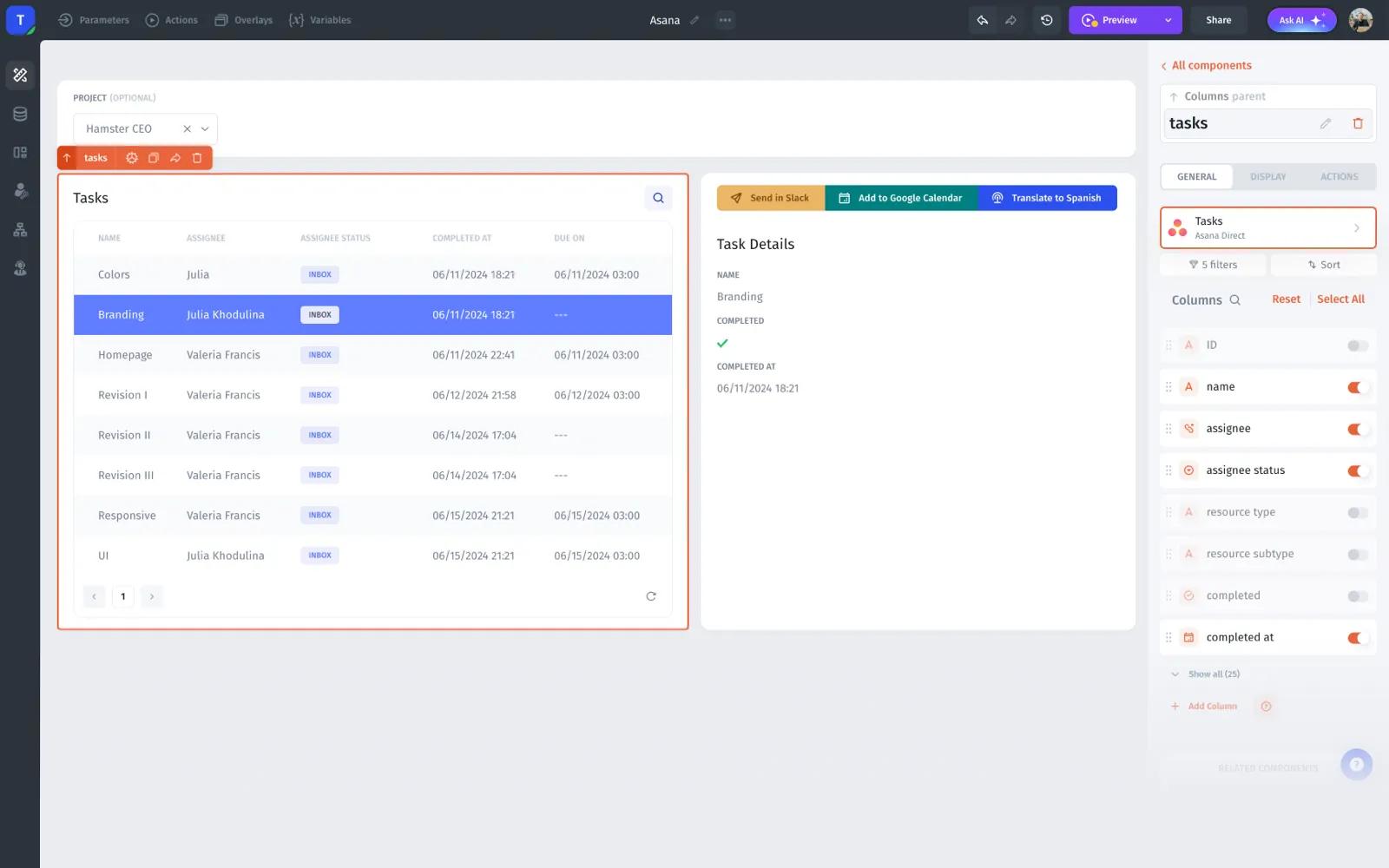This screenshot has height=868, width=1389.
Task: Open the Hamster CEO project dropdown
Action: pos(205,128)
